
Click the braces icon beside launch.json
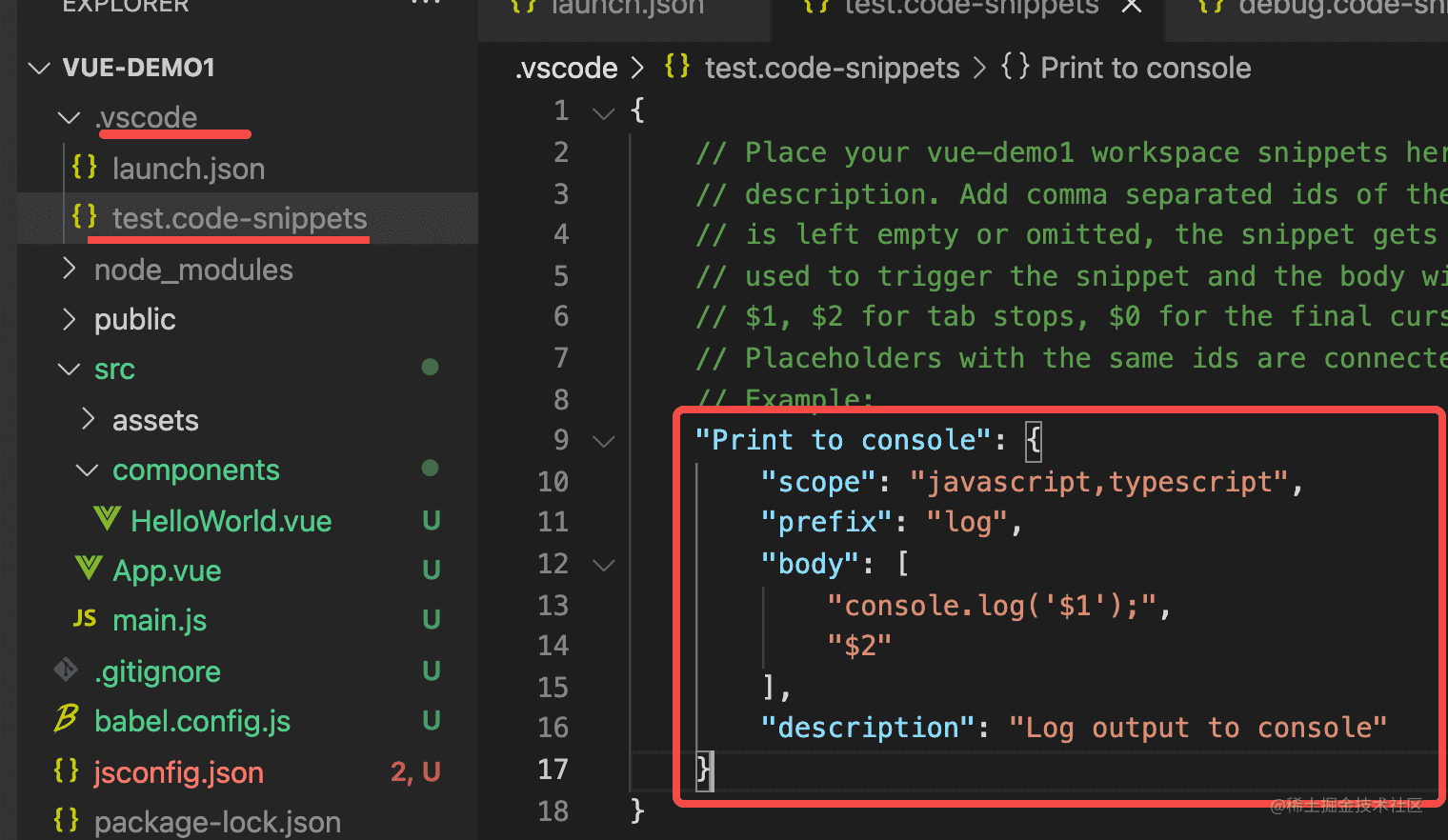(x=85, y=168)
